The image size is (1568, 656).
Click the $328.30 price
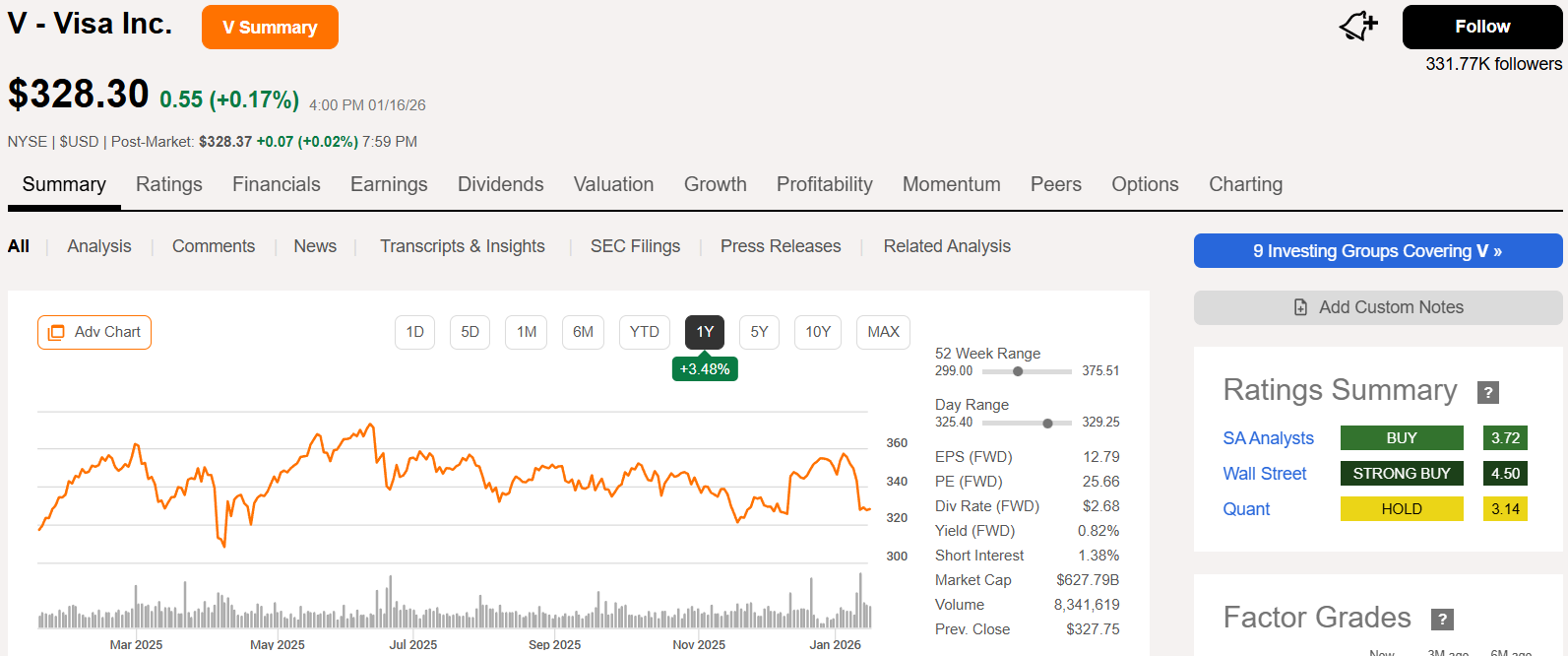tap(79, 95)
